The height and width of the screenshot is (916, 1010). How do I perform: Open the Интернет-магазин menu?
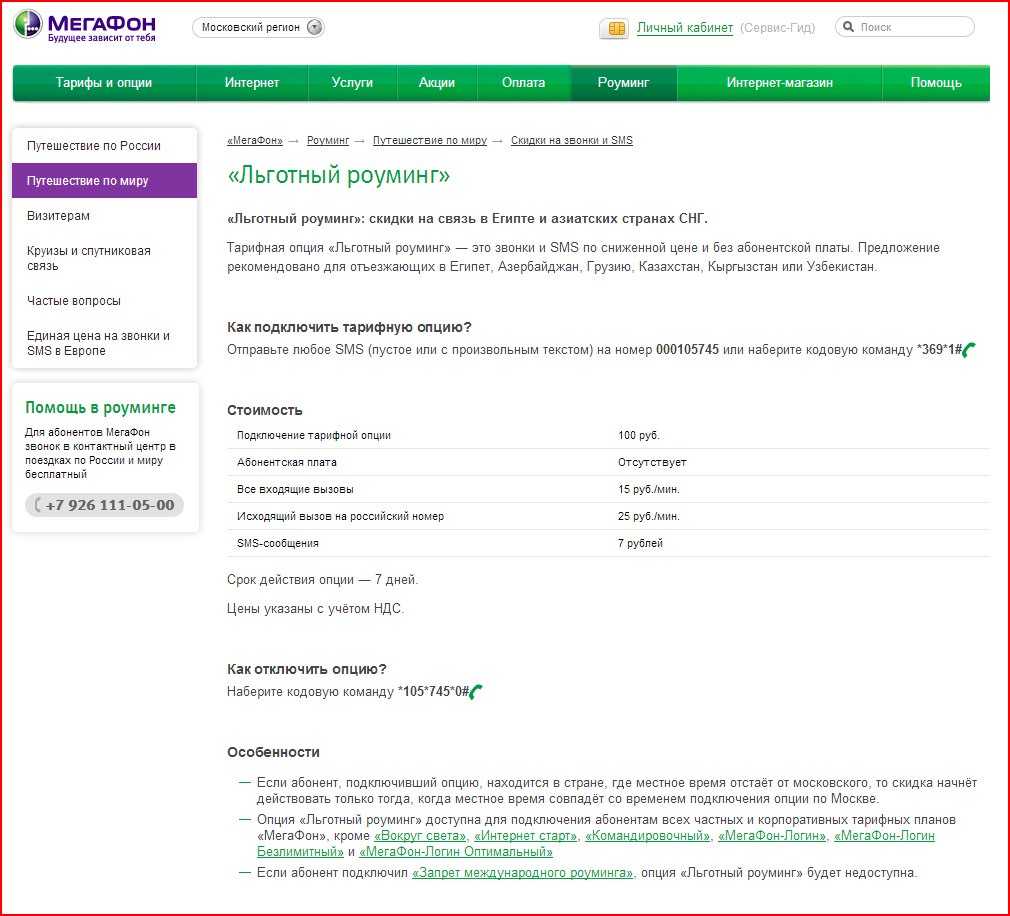tap(779, 82)
